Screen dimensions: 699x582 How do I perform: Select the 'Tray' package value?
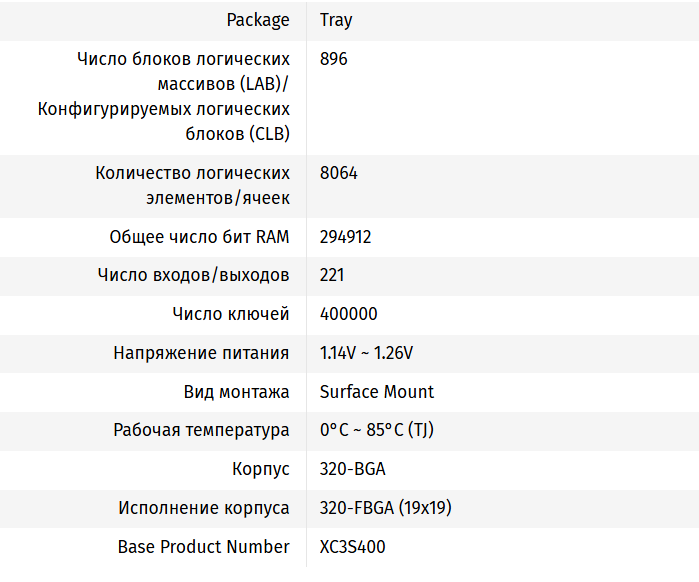coord(336,20)
